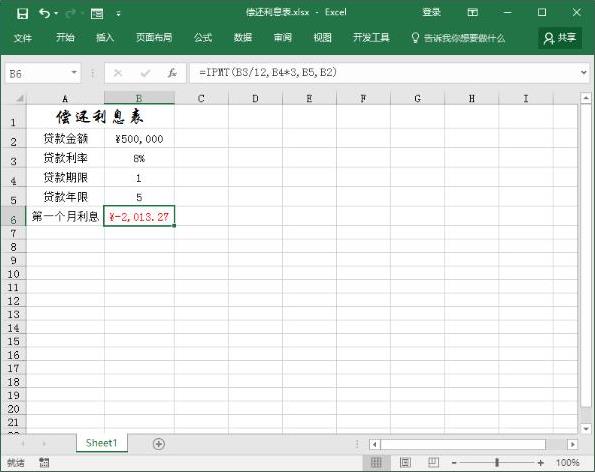The width and height of the screenshot is (595, 472).
Task: Click cell 贷款期限
Action: coord(65,178)
